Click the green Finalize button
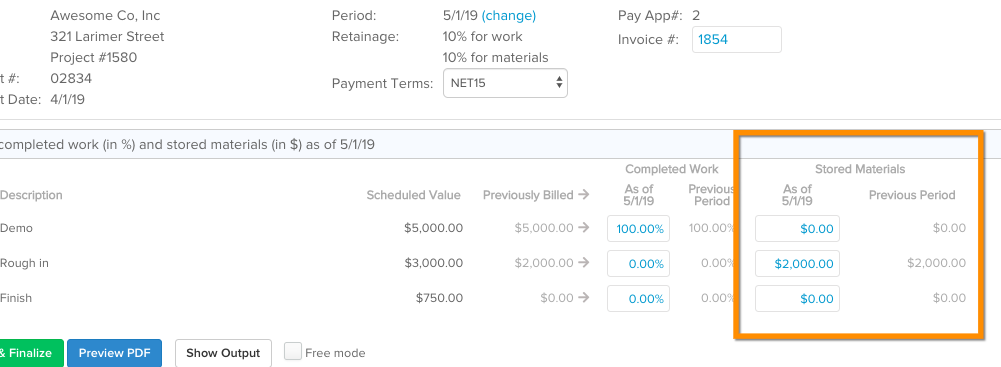The width and height of the screenshot is (1001, 367). click(x=31, y=353)
